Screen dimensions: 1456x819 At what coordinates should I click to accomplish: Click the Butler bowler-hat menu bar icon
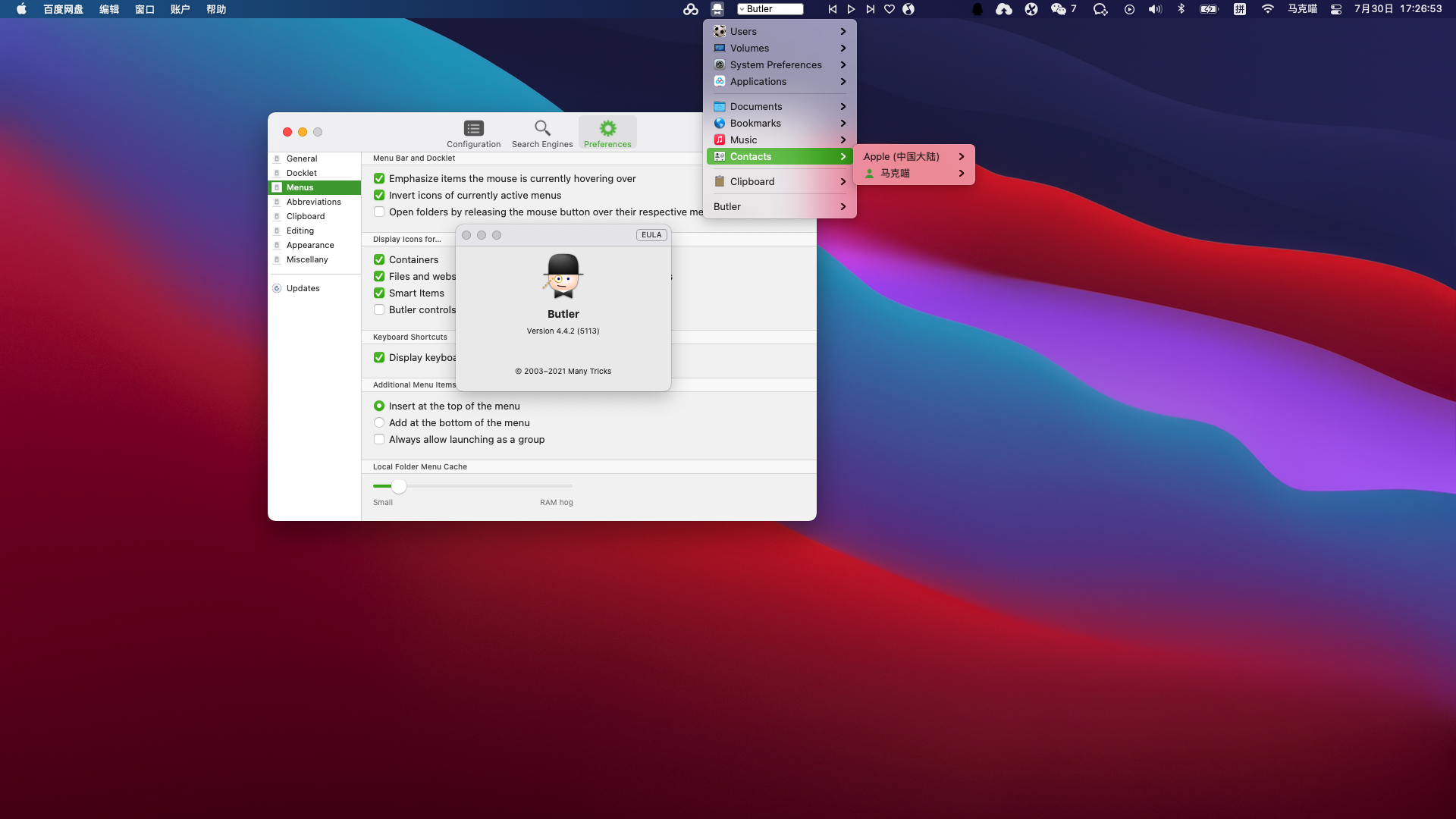tap(717, 9)
